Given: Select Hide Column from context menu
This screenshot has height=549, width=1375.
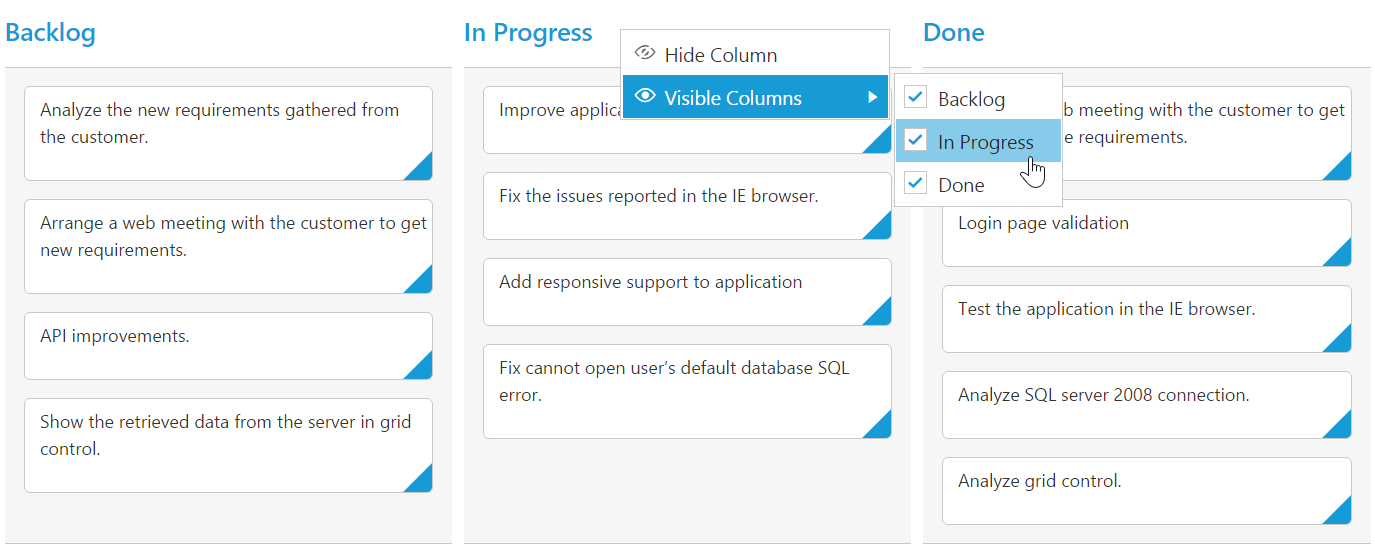Looking at the screenshot, I should pos(721,55).
